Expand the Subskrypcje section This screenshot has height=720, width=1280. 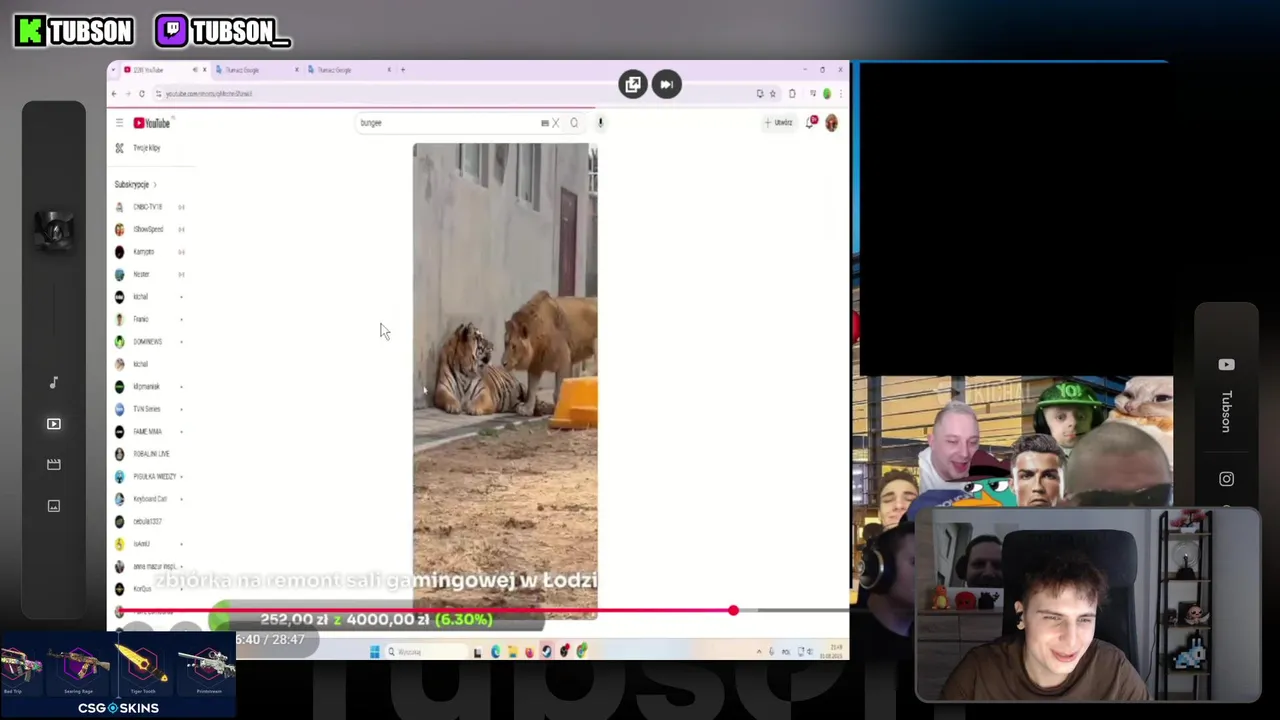coord(136,185)
